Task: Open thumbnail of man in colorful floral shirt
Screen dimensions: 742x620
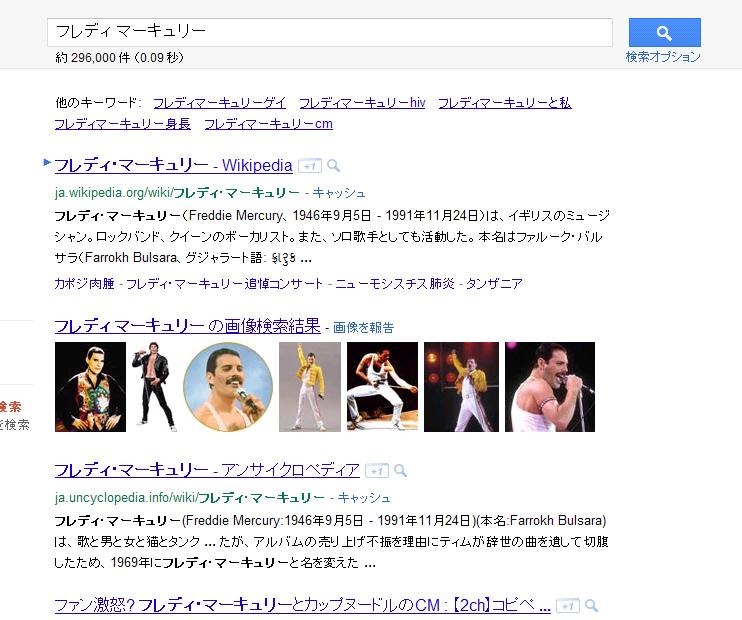Action: (x=90, y=387)
